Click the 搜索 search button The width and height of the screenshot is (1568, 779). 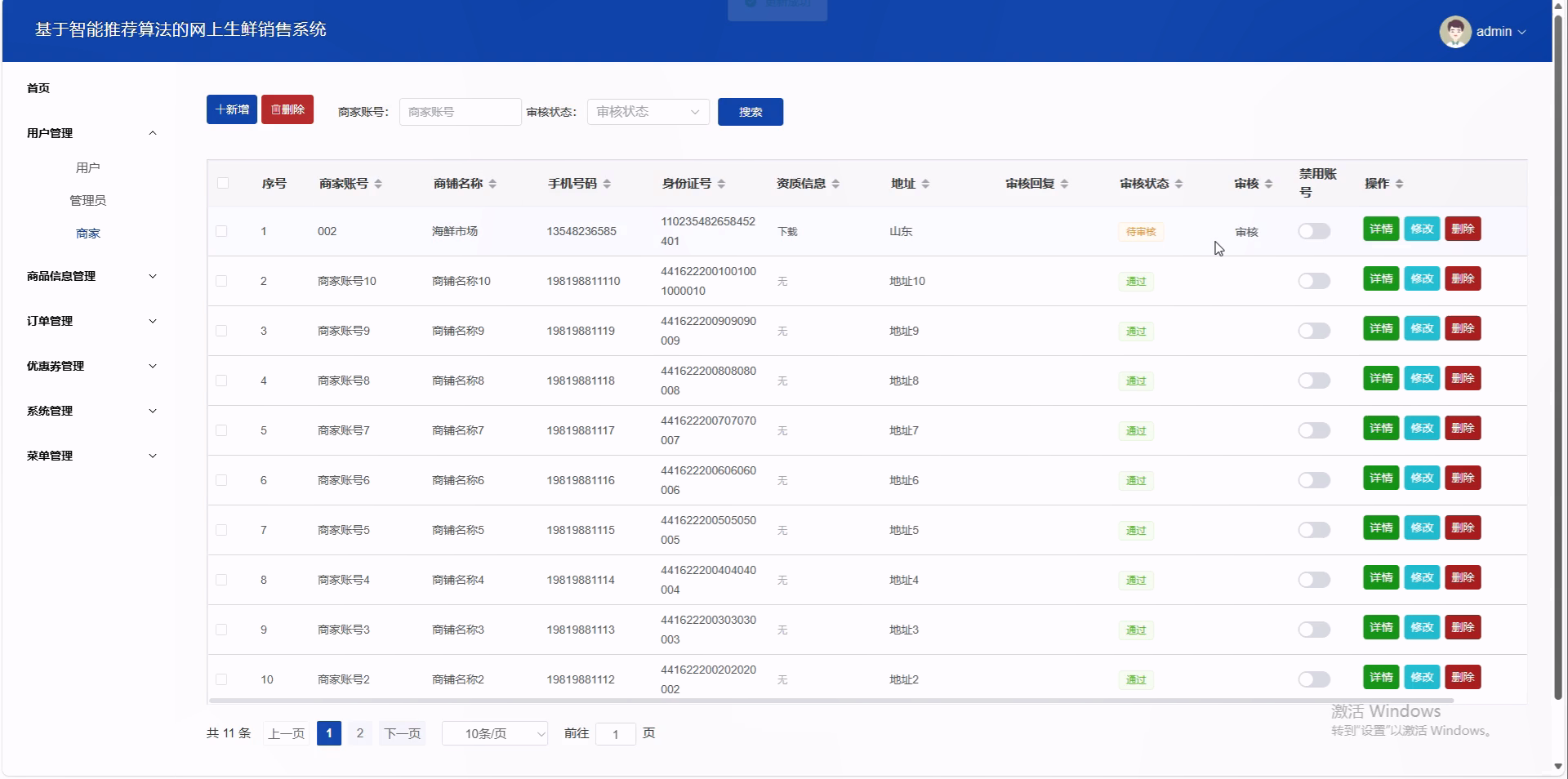click(x=751, y=112)
